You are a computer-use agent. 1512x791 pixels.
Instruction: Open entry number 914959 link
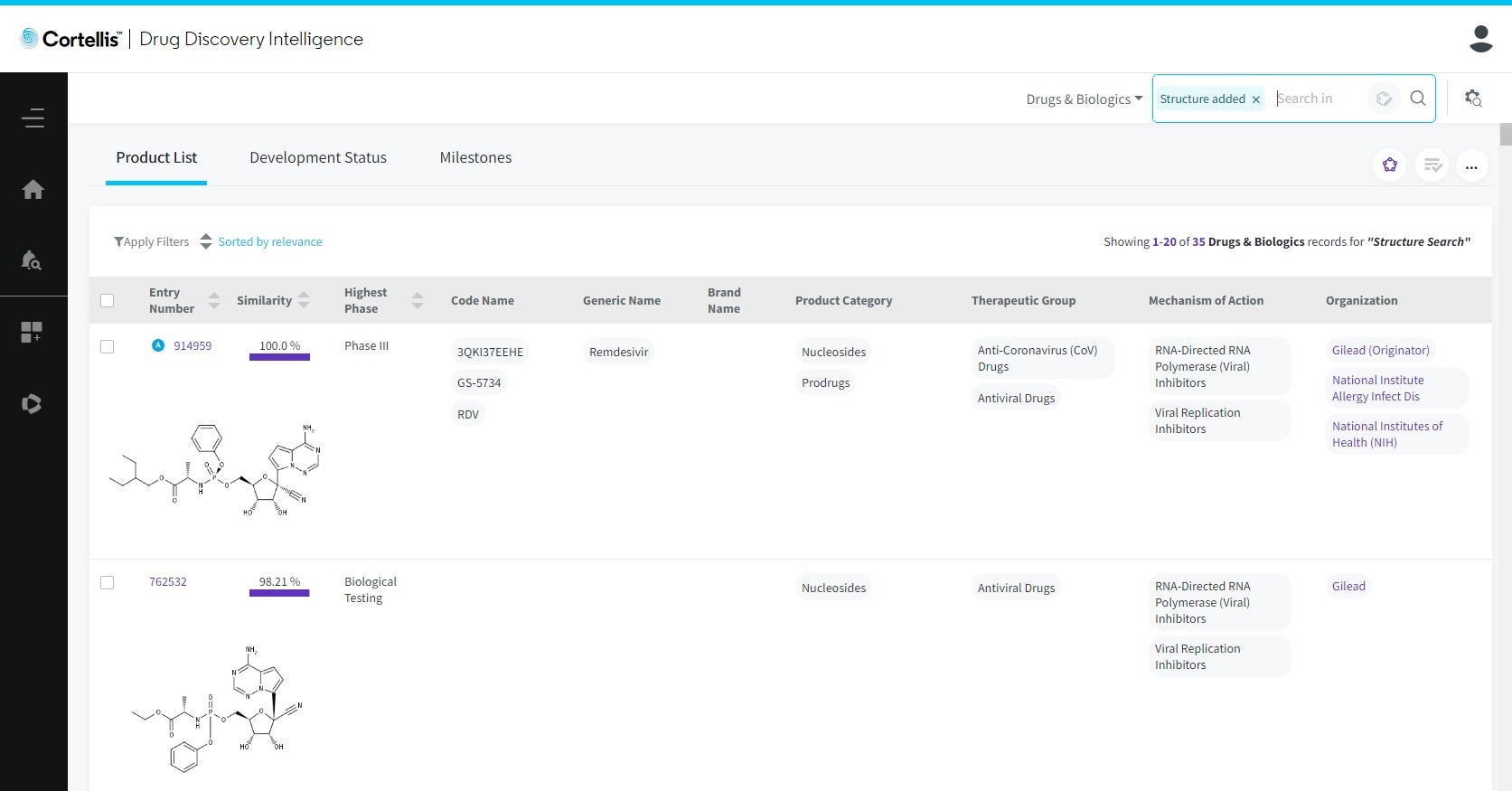point(193,345)
